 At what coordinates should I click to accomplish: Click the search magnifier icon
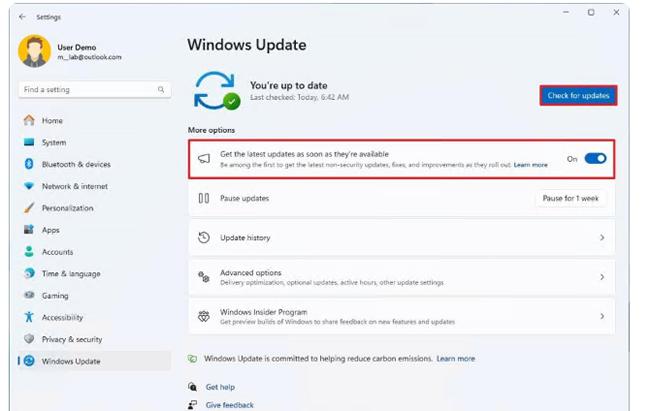pyautogui.click(x=161, y=90)
